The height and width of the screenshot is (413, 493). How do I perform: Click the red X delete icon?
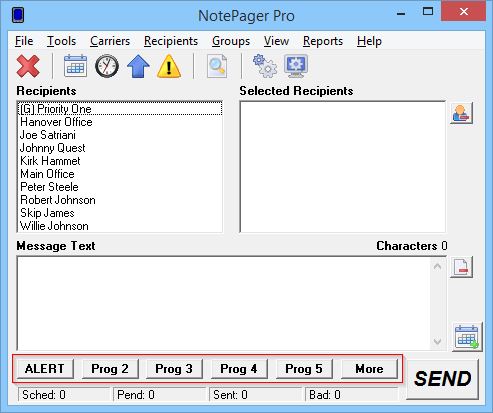(28, 66)
